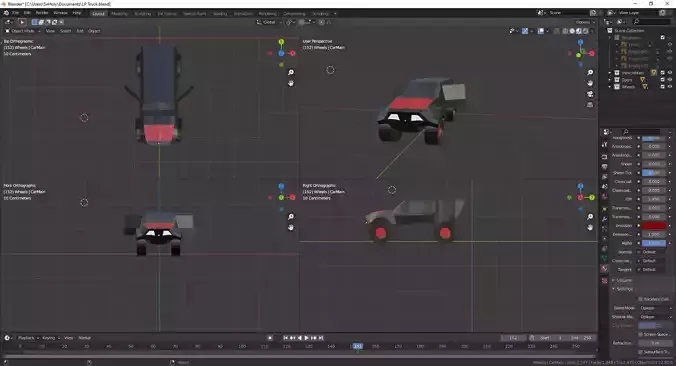Click zoom icon in bottom-left orthographic viewport

coord(291,216)
